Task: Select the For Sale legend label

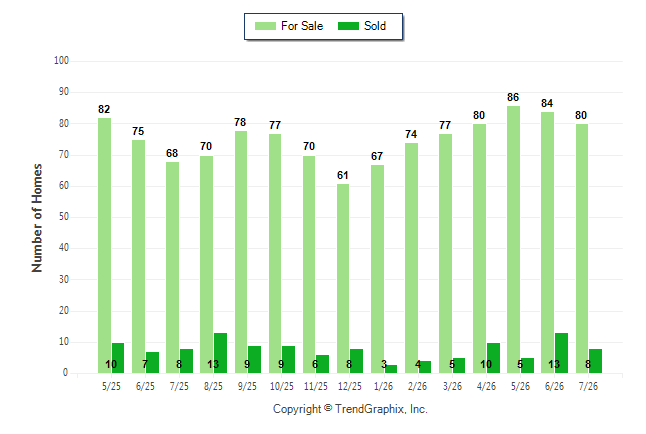Action: tap(302, 26)
